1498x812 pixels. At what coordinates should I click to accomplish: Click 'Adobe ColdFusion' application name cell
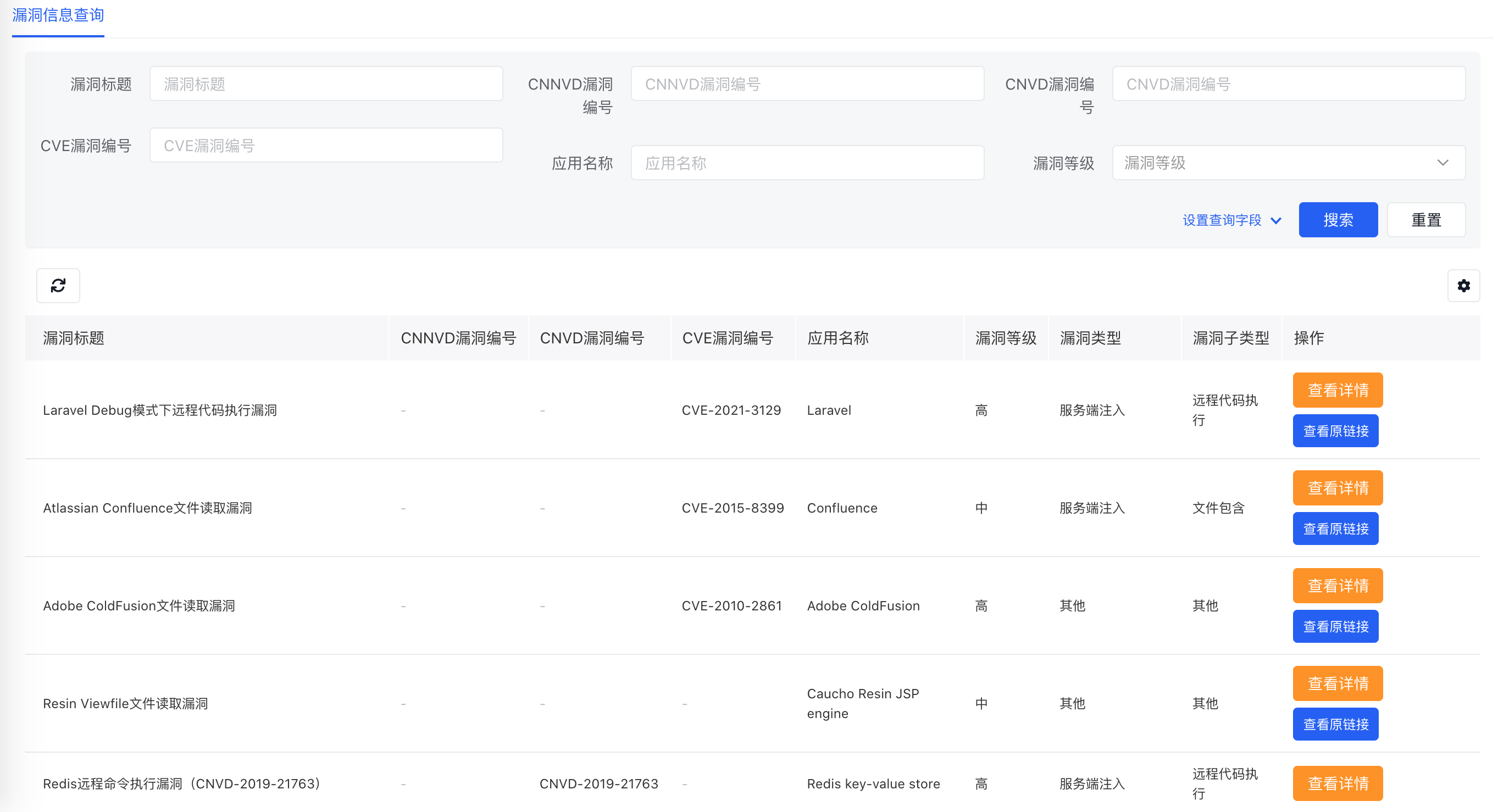pos(863,605)
